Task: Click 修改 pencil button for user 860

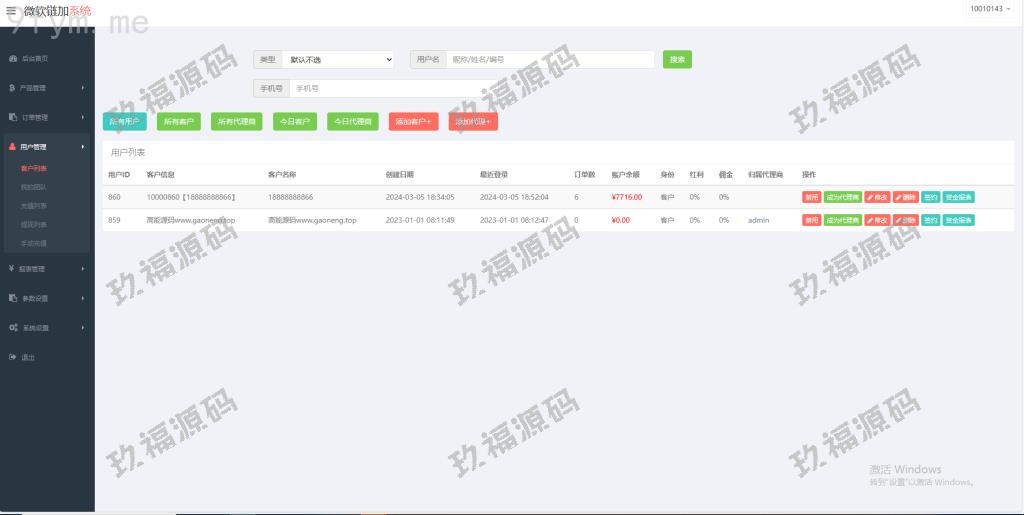Action: (x=877, y=197)
